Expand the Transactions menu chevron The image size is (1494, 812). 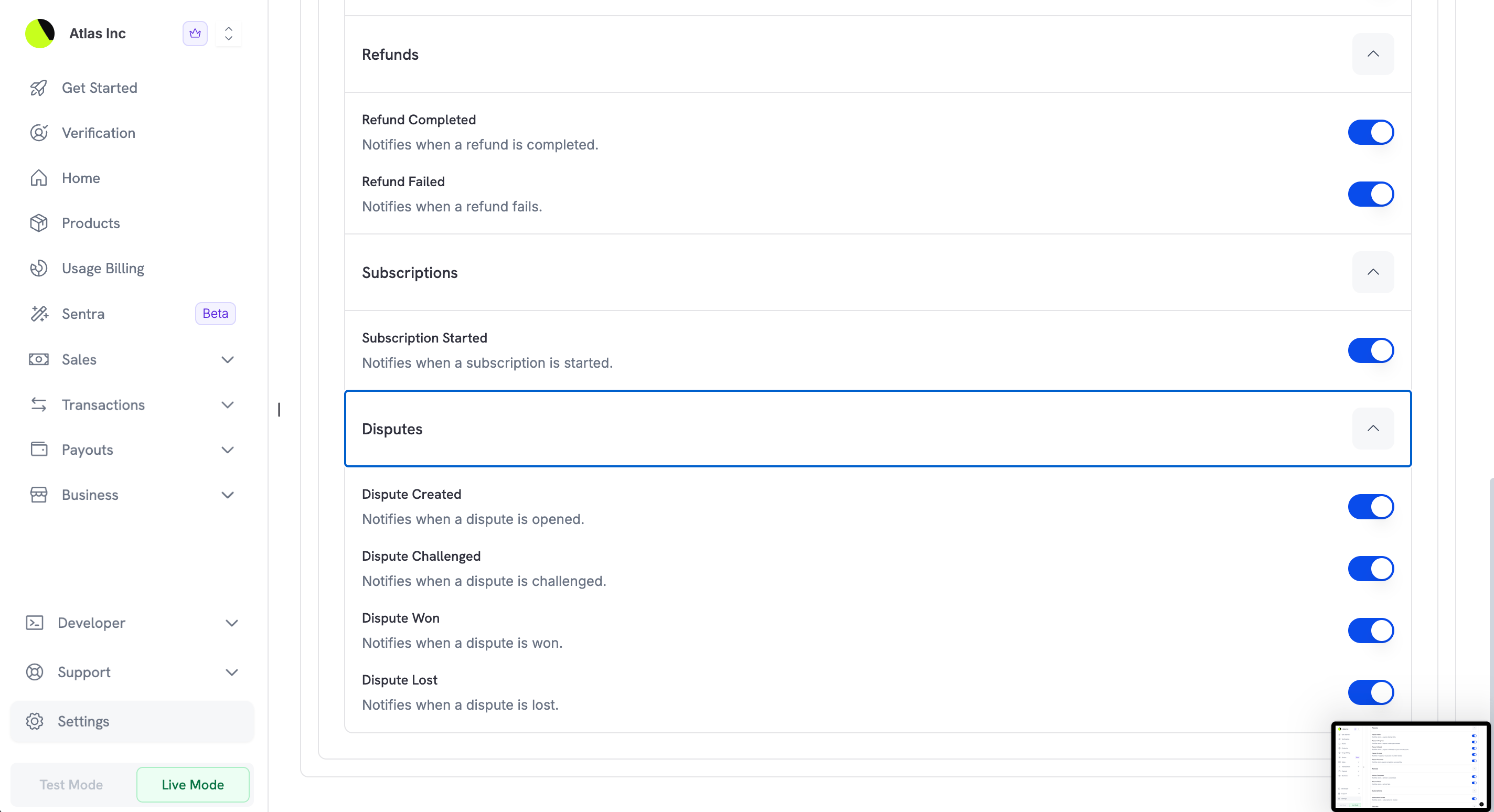pyautogui.click(x=228, y=405)
